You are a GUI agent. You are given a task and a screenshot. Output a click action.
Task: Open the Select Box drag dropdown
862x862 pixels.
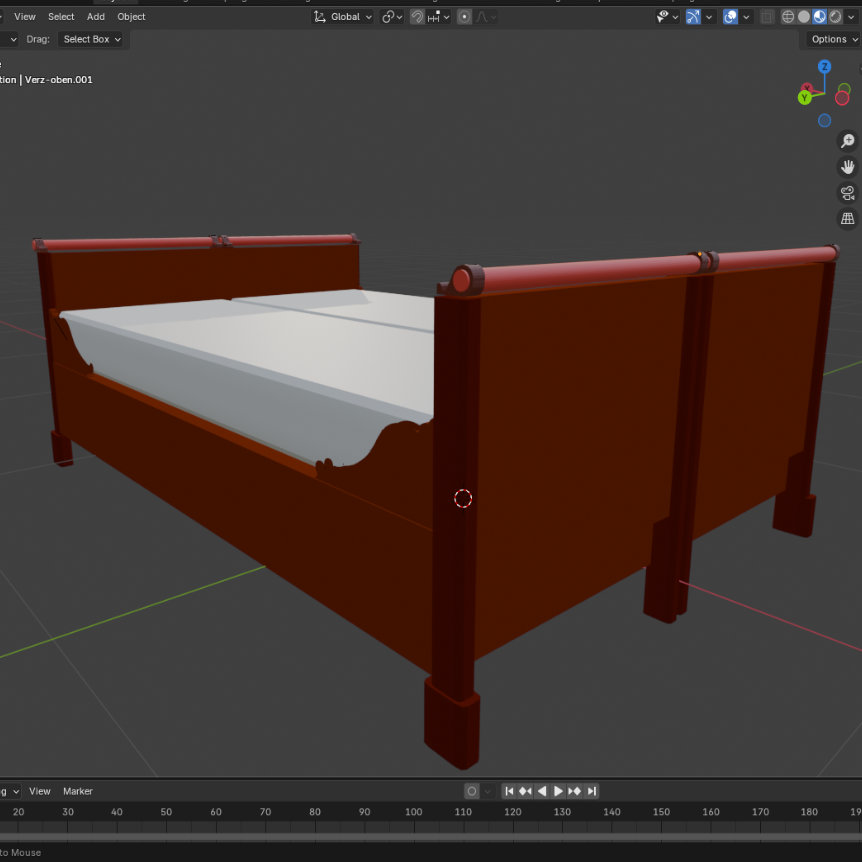pos(92,39)
